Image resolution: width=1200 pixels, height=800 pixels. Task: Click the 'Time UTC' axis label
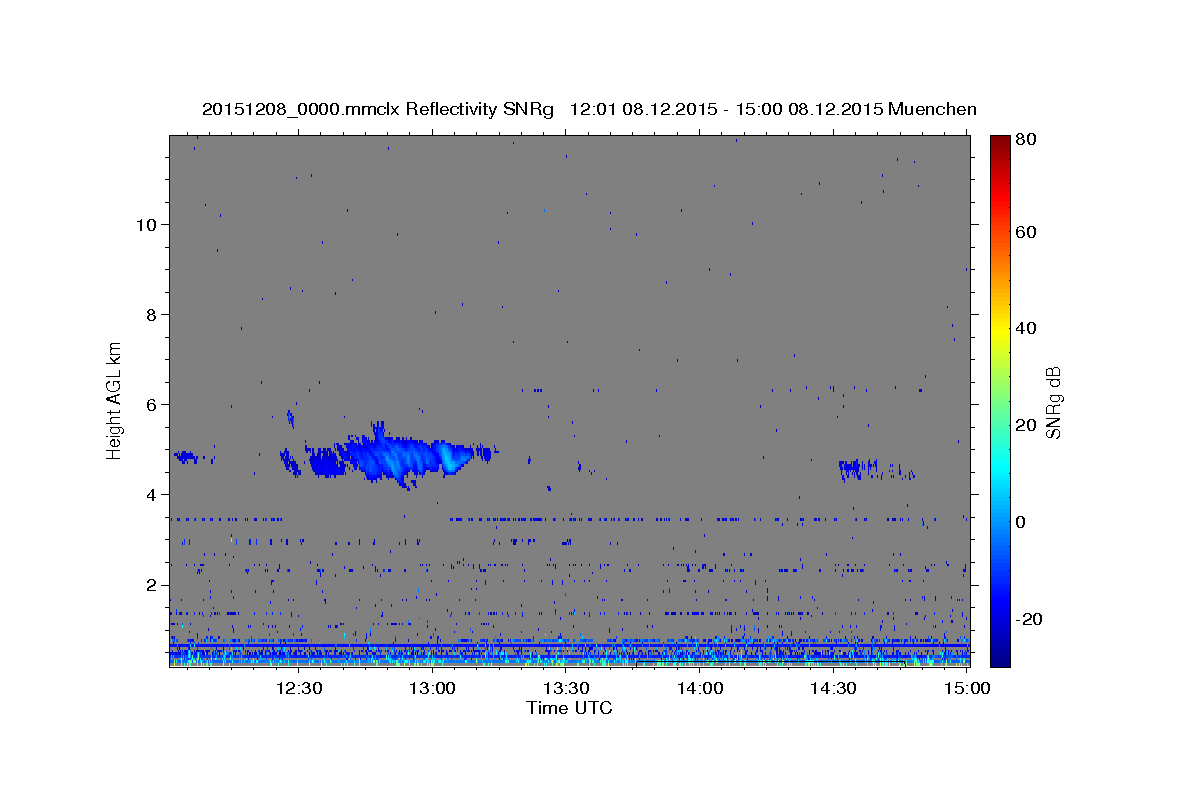(569, 708)
